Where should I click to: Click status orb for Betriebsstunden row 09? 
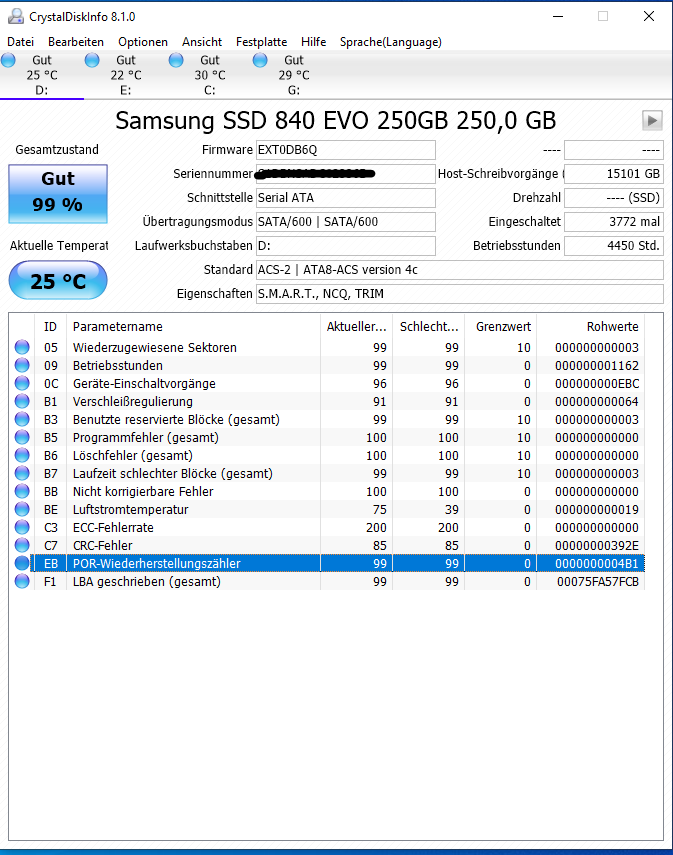[22, 365]
